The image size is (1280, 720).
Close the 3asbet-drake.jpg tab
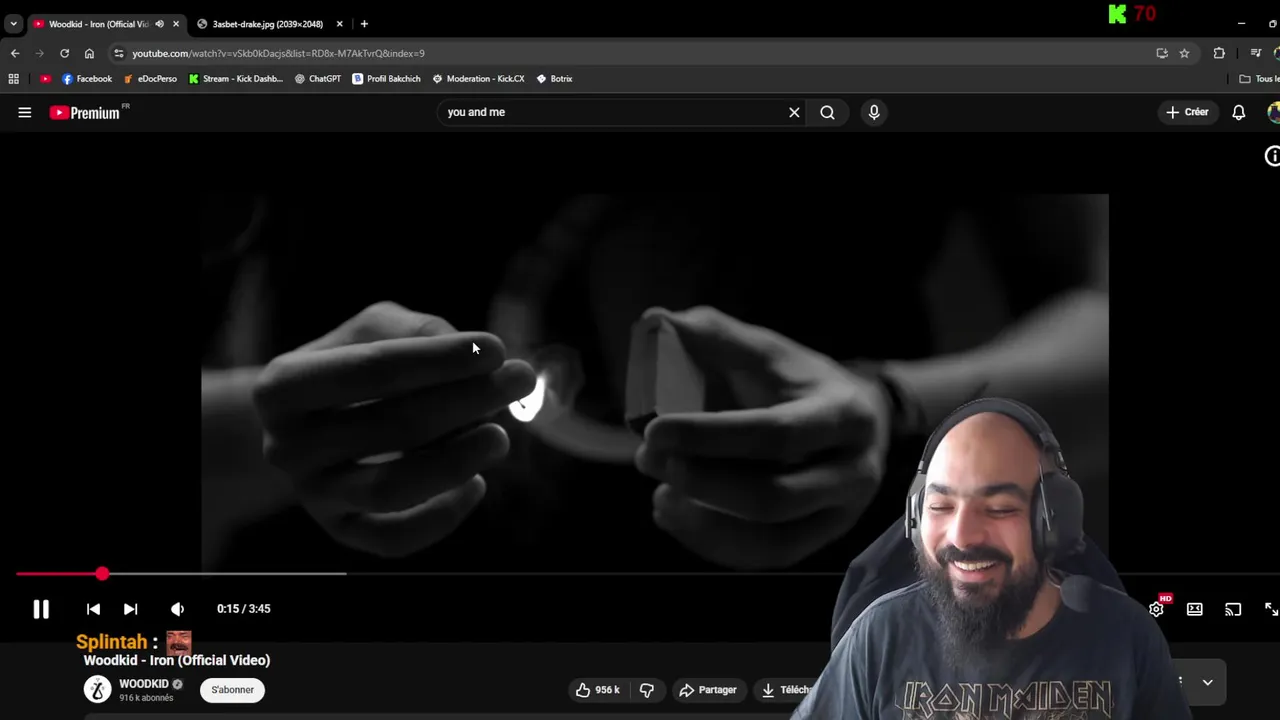pos(339,24)
